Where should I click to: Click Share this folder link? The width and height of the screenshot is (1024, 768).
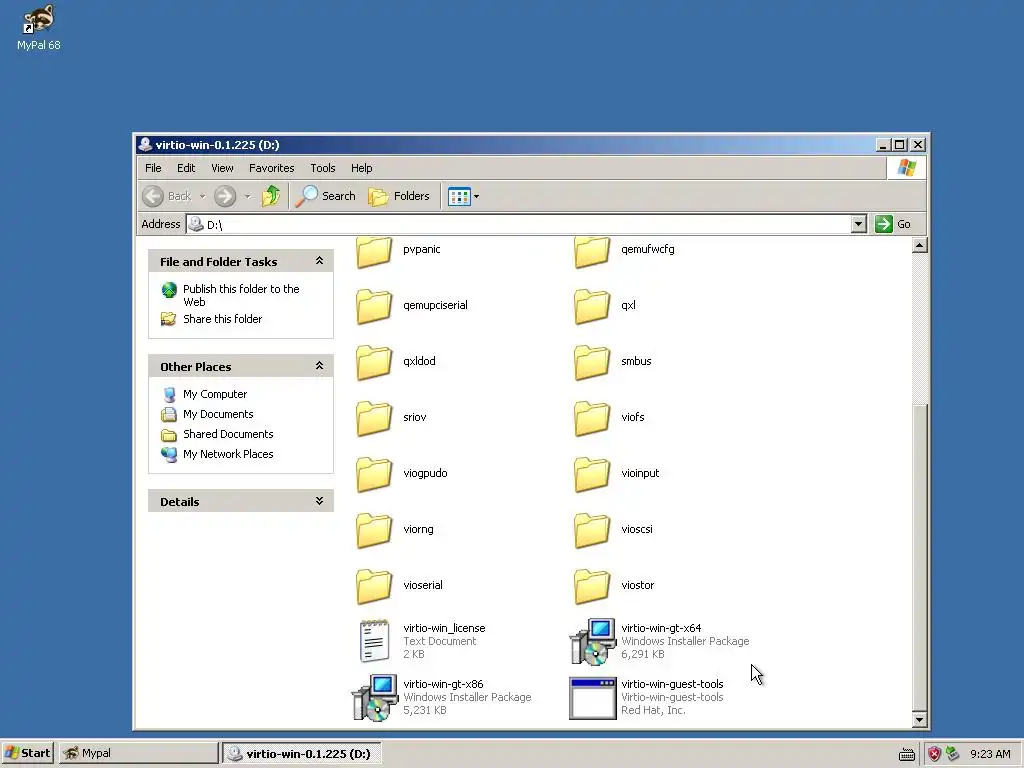point(222,319)
